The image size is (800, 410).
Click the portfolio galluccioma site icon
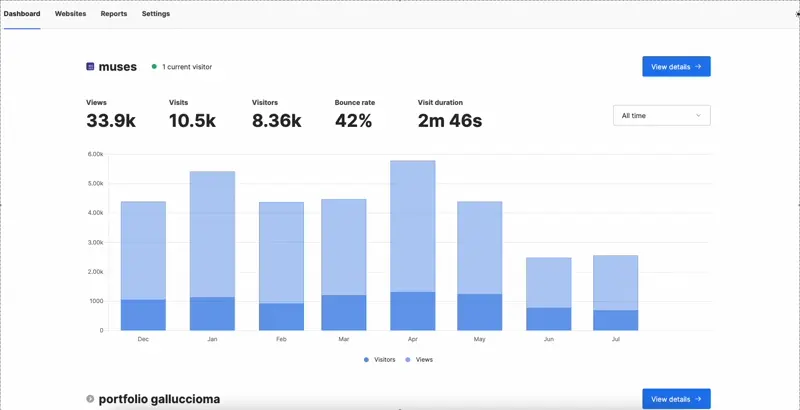[x=90, y=399]
